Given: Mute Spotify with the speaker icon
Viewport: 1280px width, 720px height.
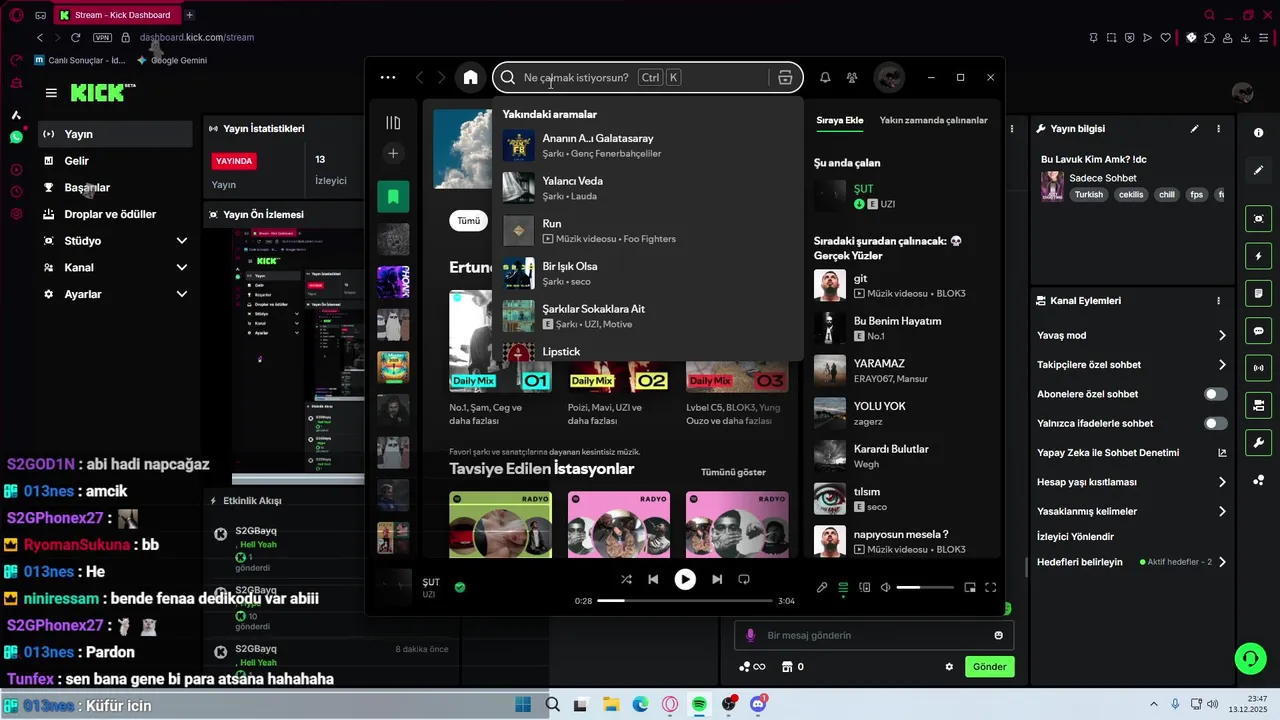Looking at the screenshot, I should click(885, 588).
